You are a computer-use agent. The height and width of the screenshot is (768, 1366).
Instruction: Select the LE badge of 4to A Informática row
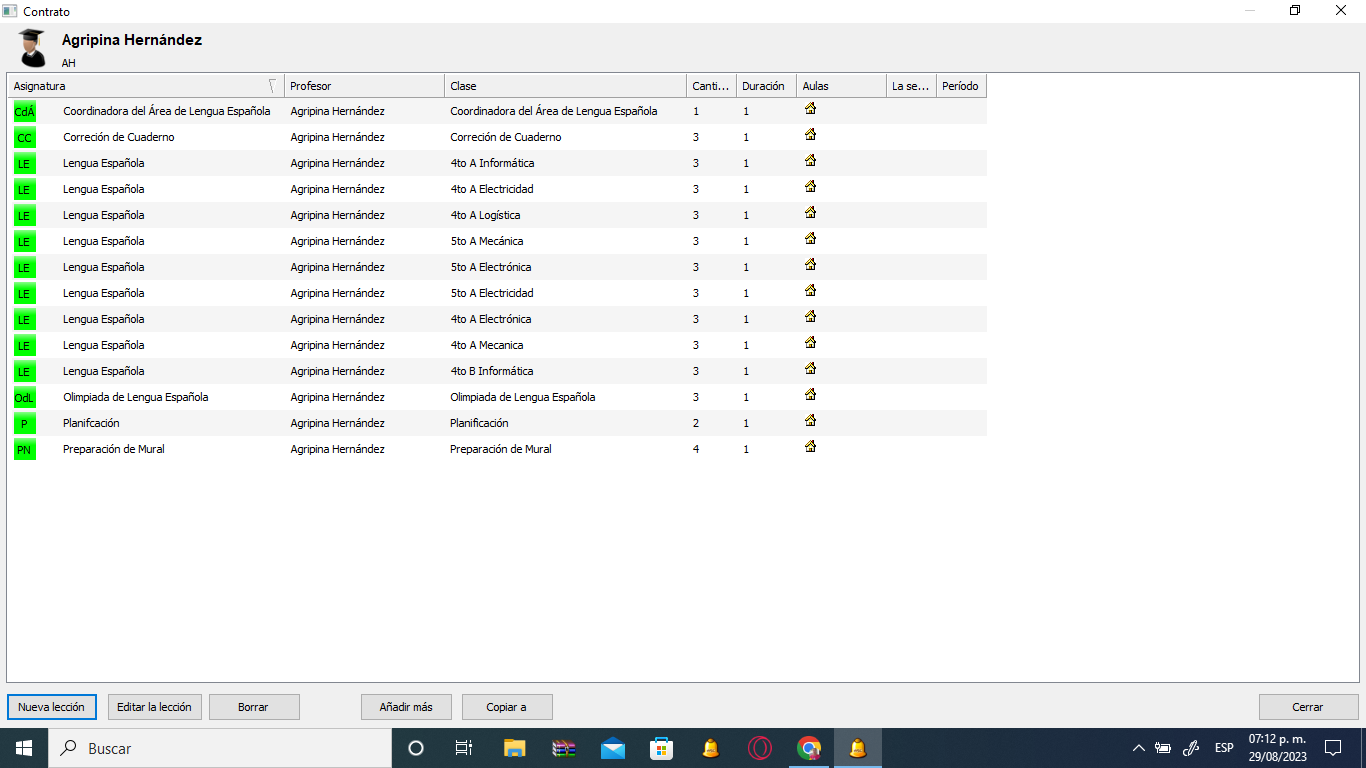(x=24, y=164)
